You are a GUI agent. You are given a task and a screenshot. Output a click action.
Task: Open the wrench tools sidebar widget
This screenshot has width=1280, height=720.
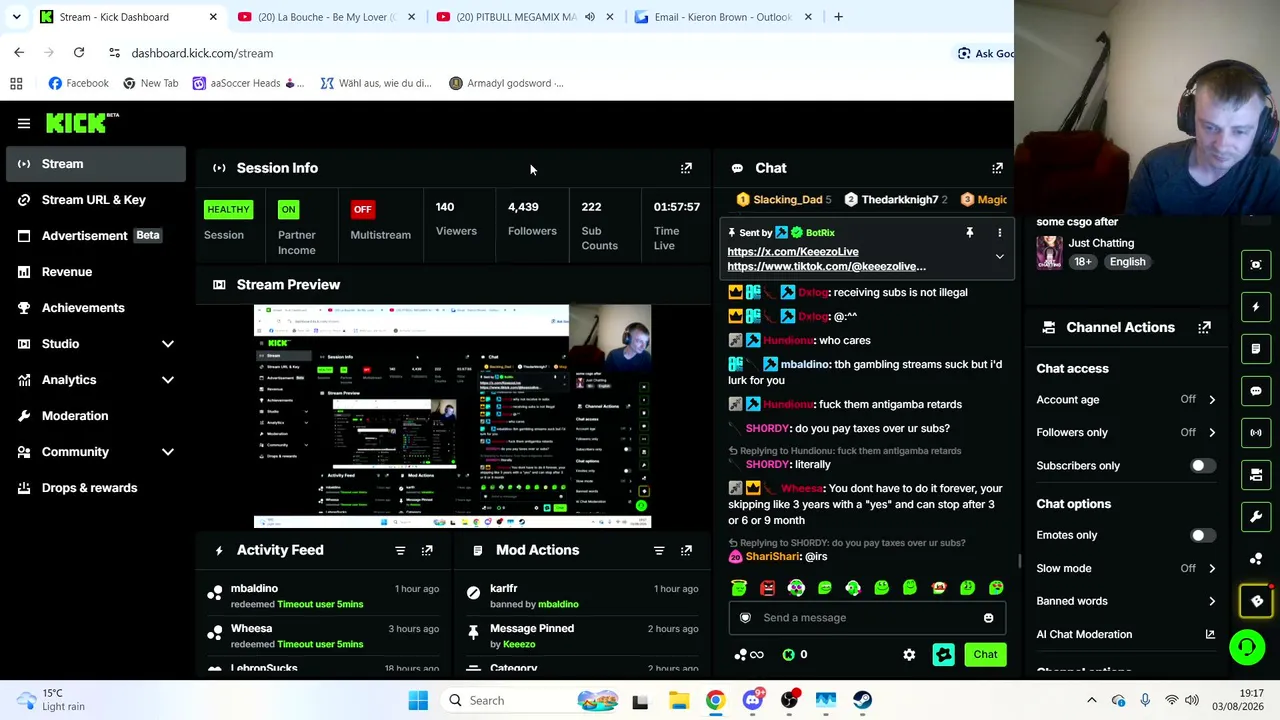(x=1256, y=517)
